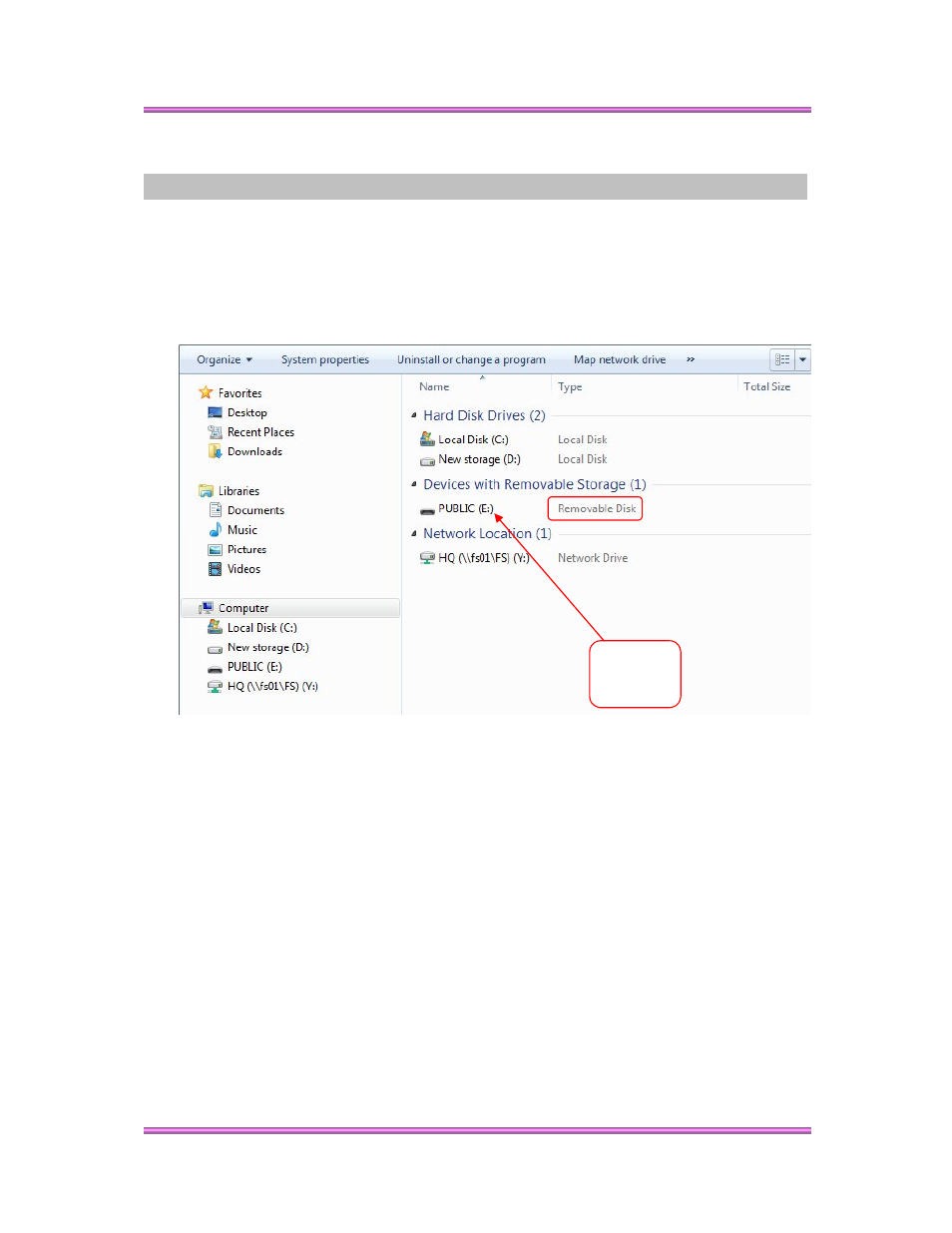Viewport: 952px width, 1233px height.
Task: Show more toolbar commands via double chevron
Action: tap(691, 360)
